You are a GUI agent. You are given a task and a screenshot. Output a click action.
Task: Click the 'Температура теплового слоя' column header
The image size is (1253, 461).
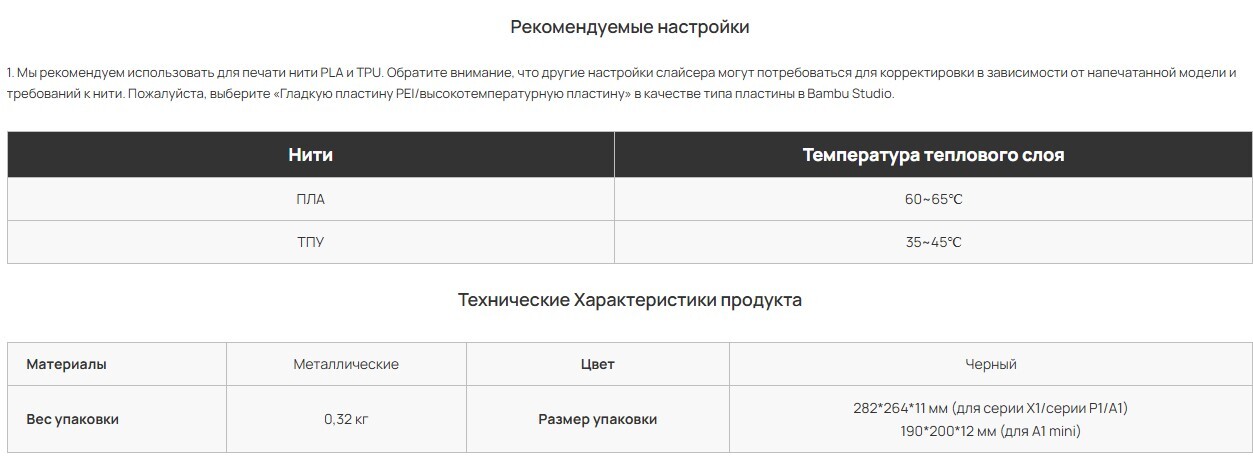[933, 155]
